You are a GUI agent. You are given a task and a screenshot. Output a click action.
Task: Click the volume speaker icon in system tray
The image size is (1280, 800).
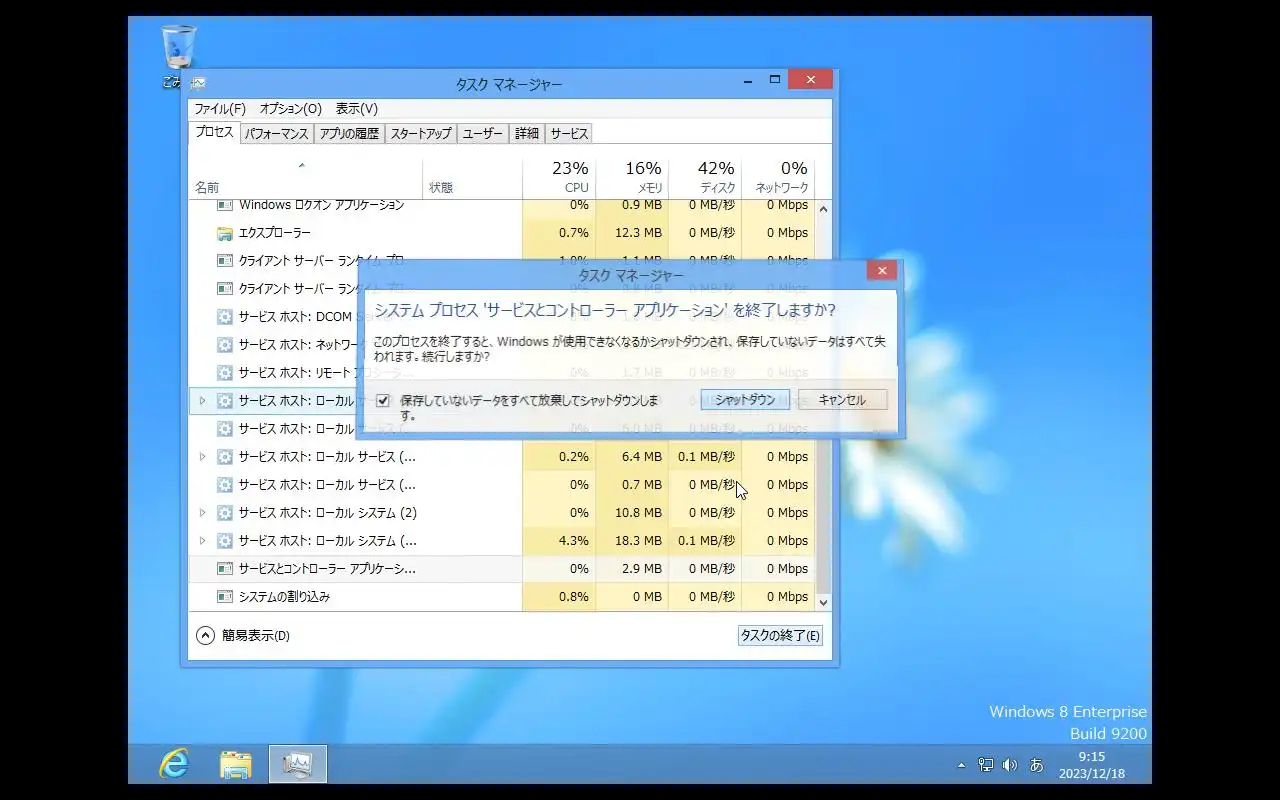click(x=1010, y=765)
